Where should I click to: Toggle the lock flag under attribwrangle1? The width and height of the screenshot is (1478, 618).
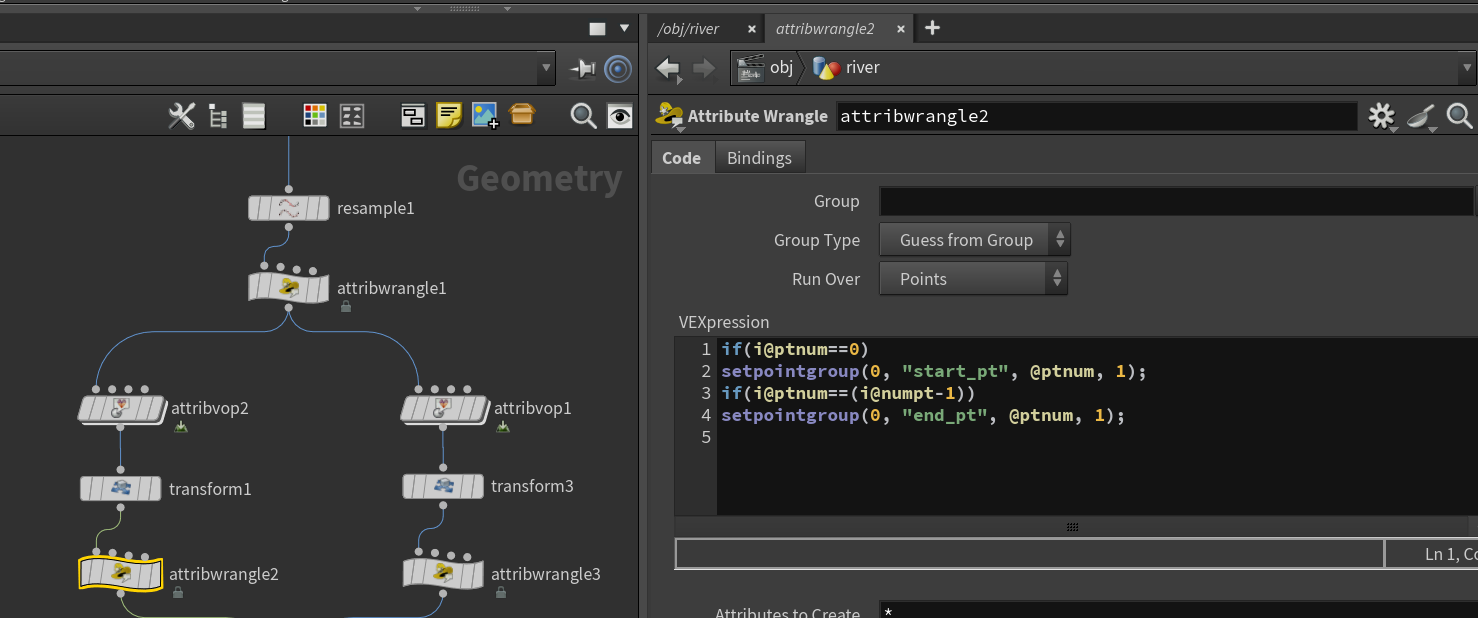(345, 308)
